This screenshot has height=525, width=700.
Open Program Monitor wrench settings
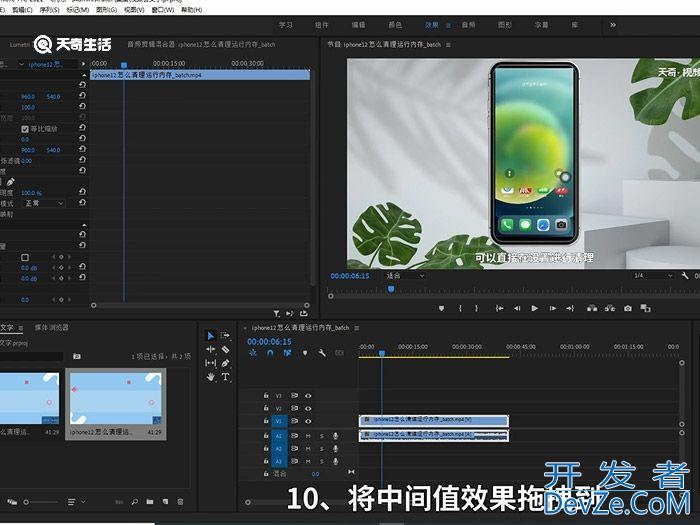685,276
